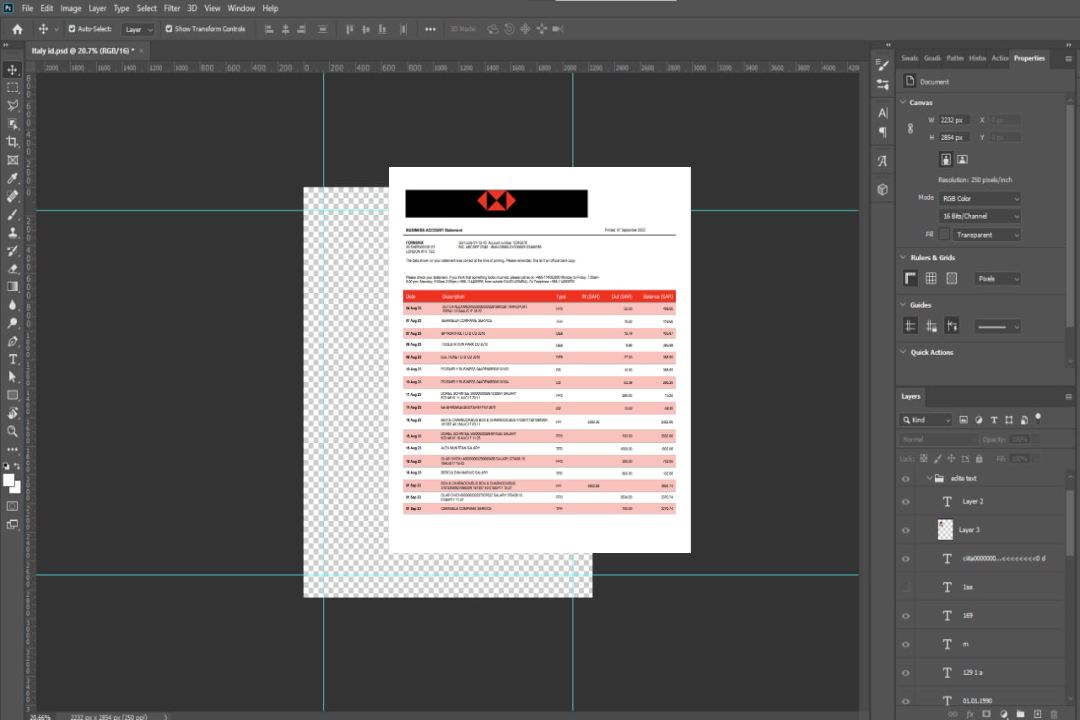The width and height of the screenshot is (1080, 720).
Task: Select the Crop tool
Action: (x=13, y=142)
